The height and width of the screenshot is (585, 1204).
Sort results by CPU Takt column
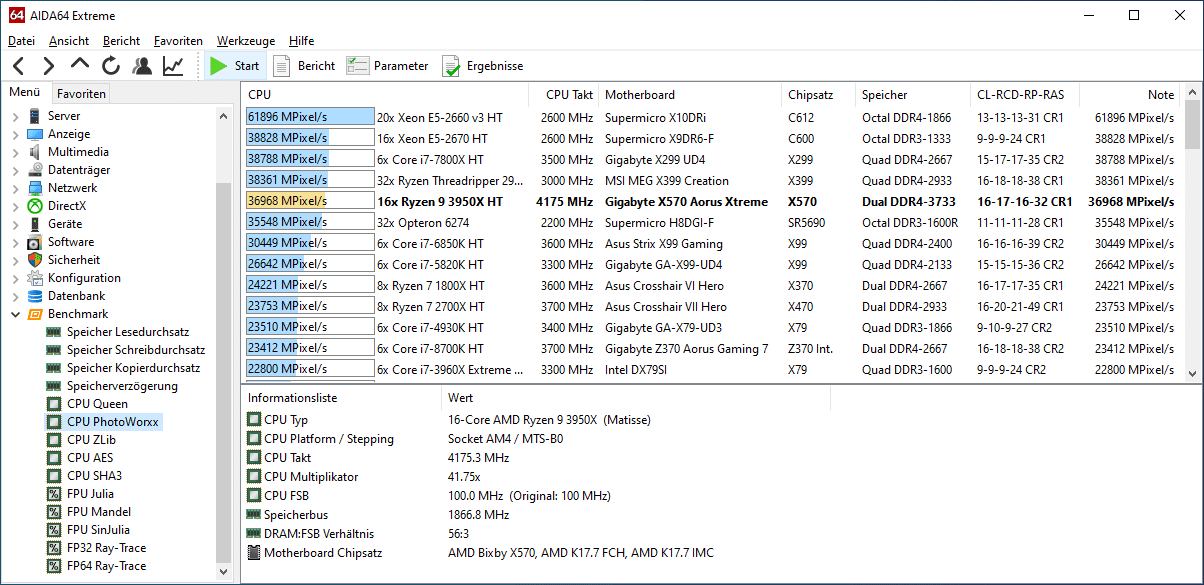click(x=564, y=95)
